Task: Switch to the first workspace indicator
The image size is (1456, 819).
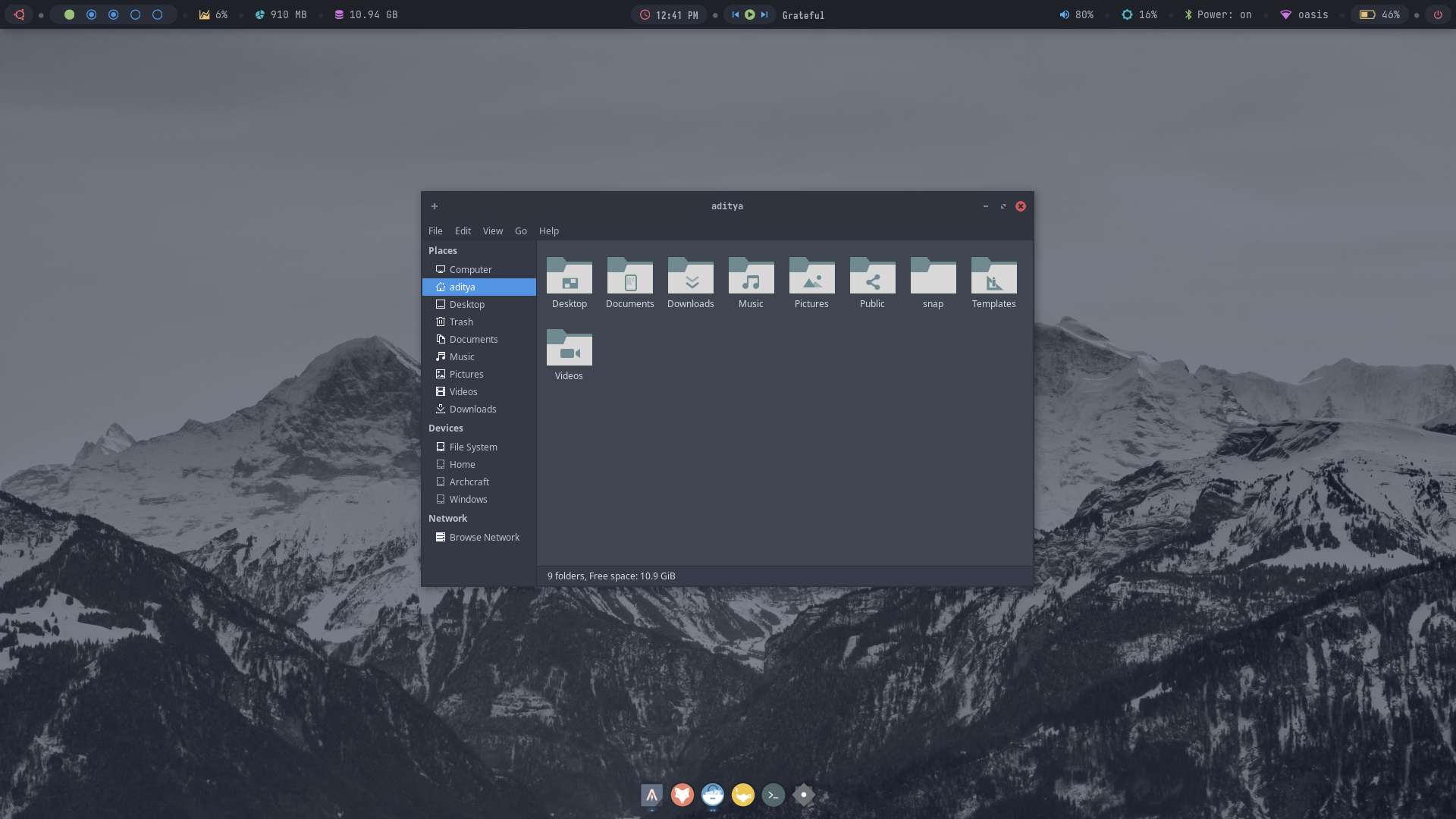Action: tap(69, 14)
